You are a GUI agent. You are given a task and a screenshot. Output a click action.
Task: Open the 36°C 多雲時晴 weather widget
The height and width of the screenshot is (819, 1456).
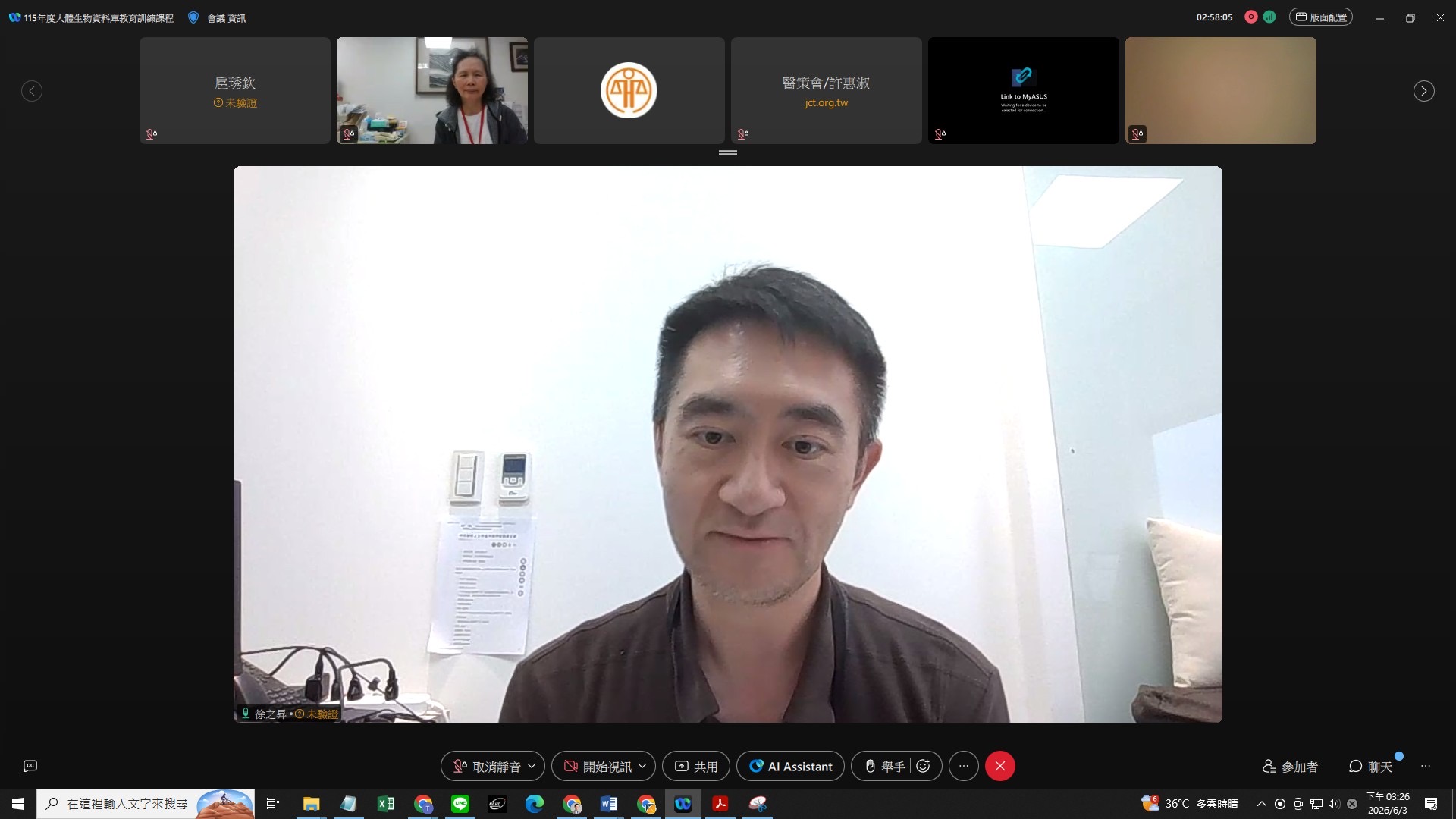[x=1190, y=804]
